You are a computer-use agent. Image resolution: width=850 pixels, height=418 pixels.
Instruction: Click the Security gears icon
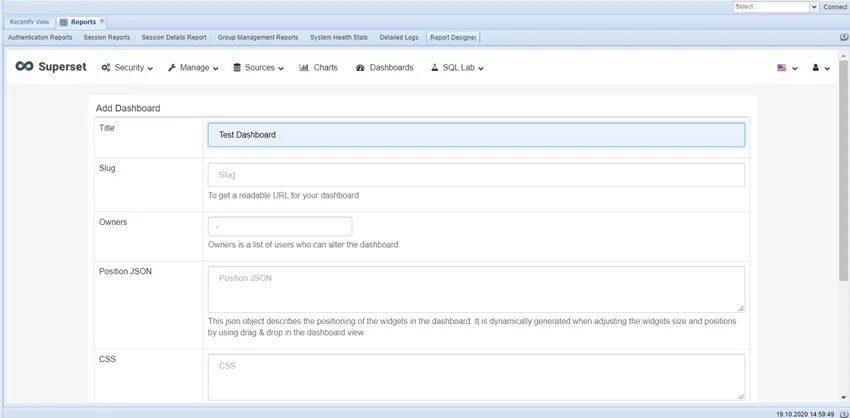[x=106, y=68]
